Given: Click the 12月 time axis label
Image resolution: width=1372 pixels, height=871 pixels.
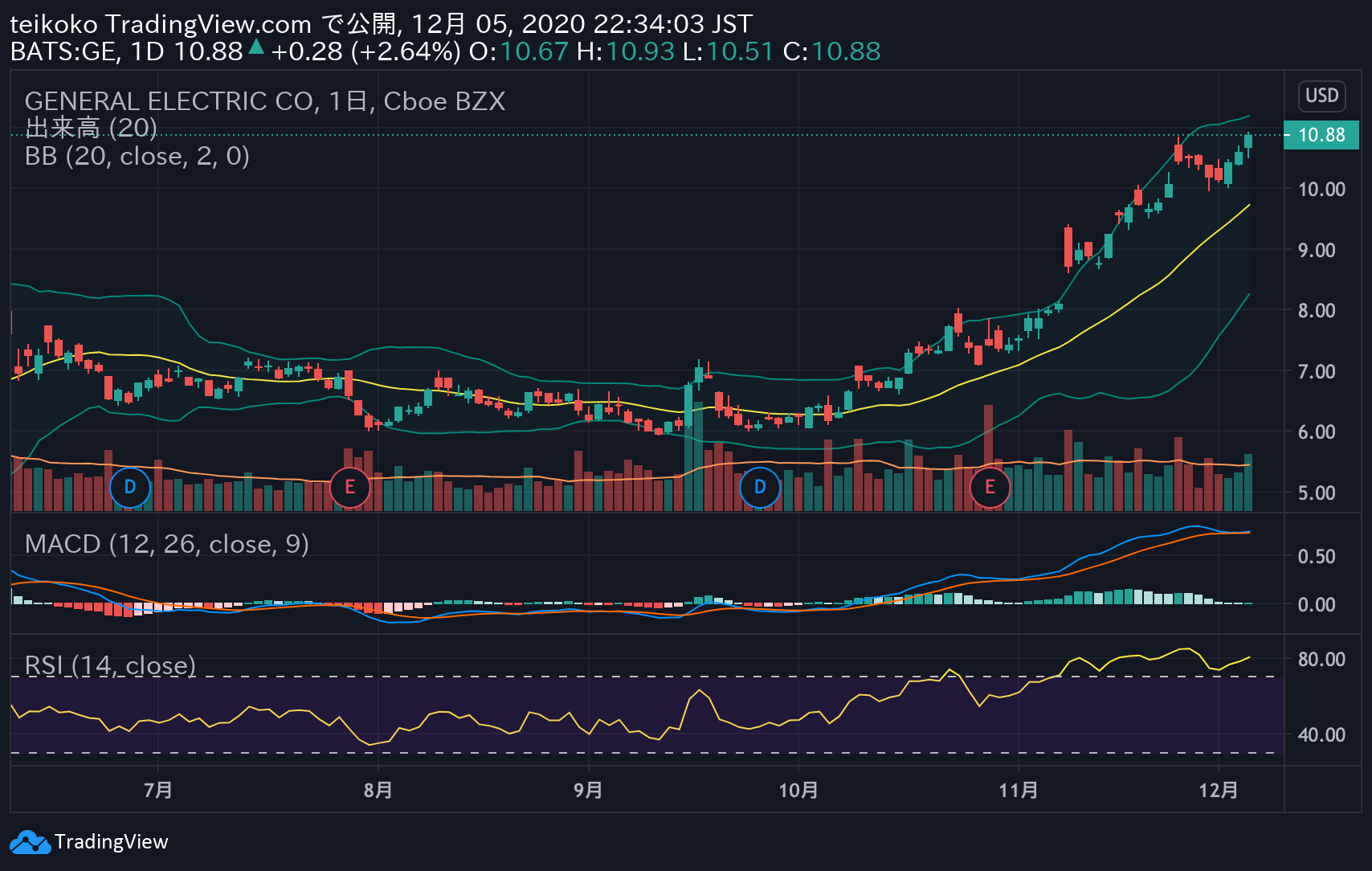Looking at the screenshot, I should click(x=1219, y=790).
